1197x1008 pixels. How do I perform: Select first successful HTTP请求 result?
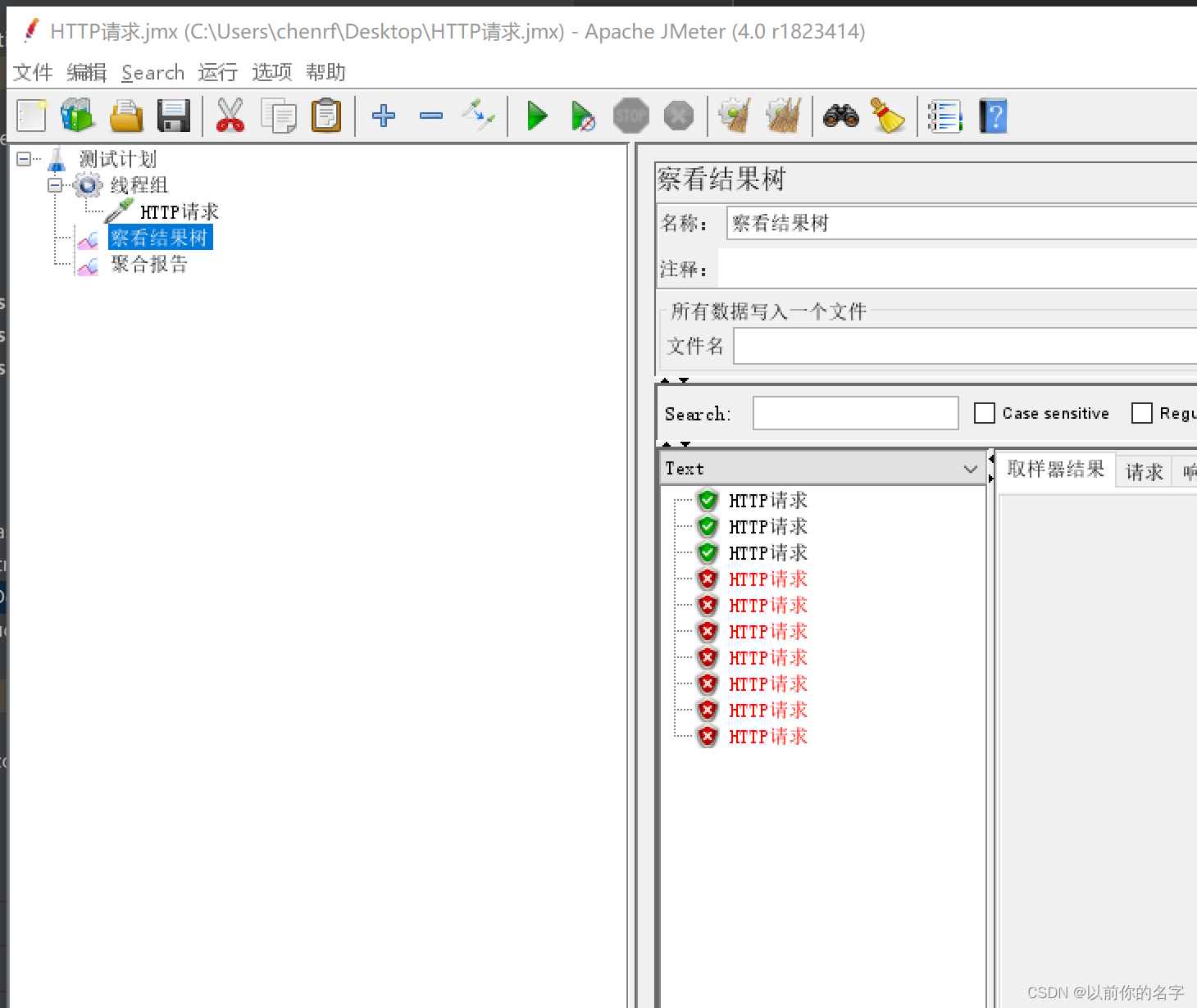point(768,500)
